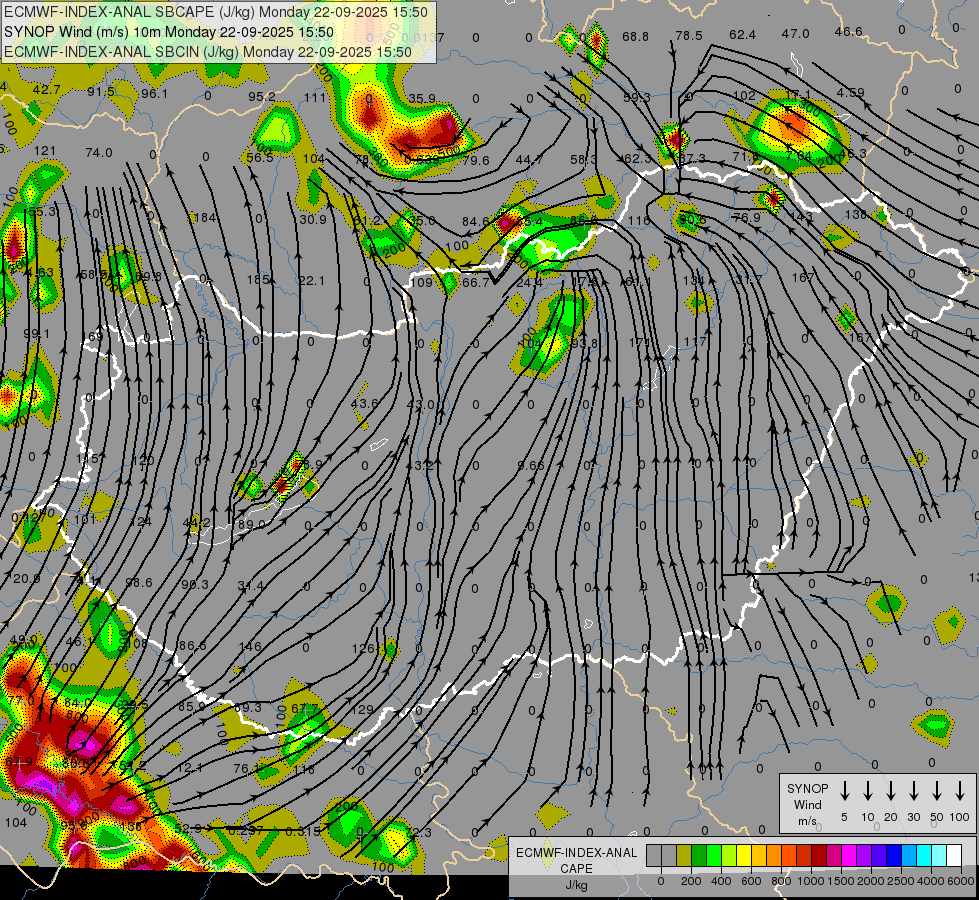Click the 98.6 value on the map
Viewport: 979px width, 900px height.
pyautogui.click(x=139, y=582)
